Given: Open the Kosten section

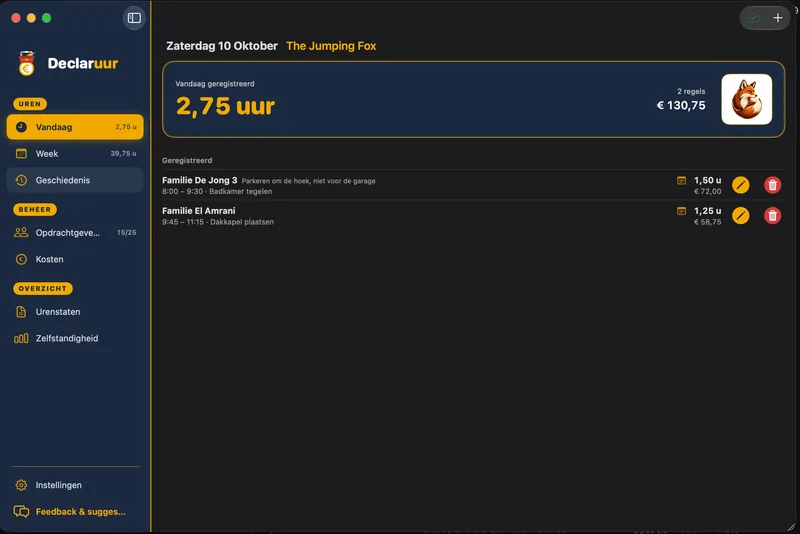Looking at the screenshot, I should pyautogui.click(x=75, y=259).
